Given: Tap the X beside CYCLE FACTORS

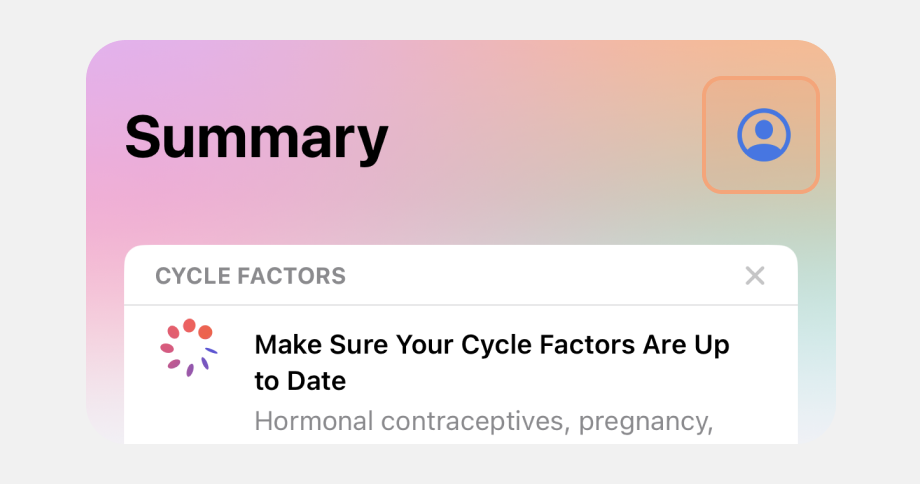Looking at the screenshot, I should (x=755, y=276).
